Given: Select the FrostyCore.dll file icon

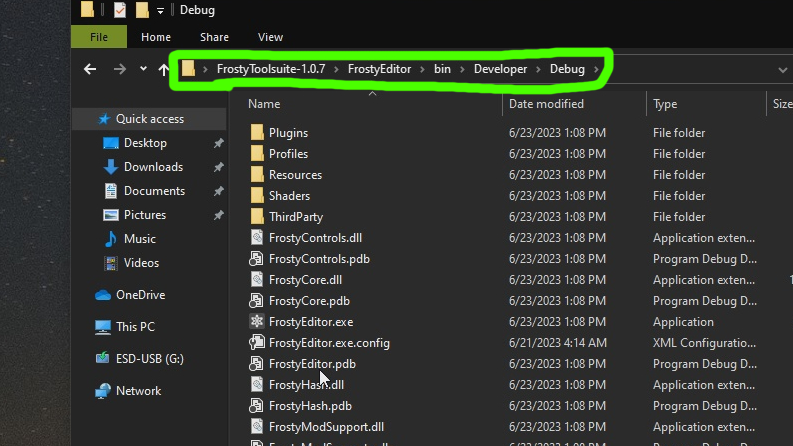Looking at the screenshot, I should (257, 280).
